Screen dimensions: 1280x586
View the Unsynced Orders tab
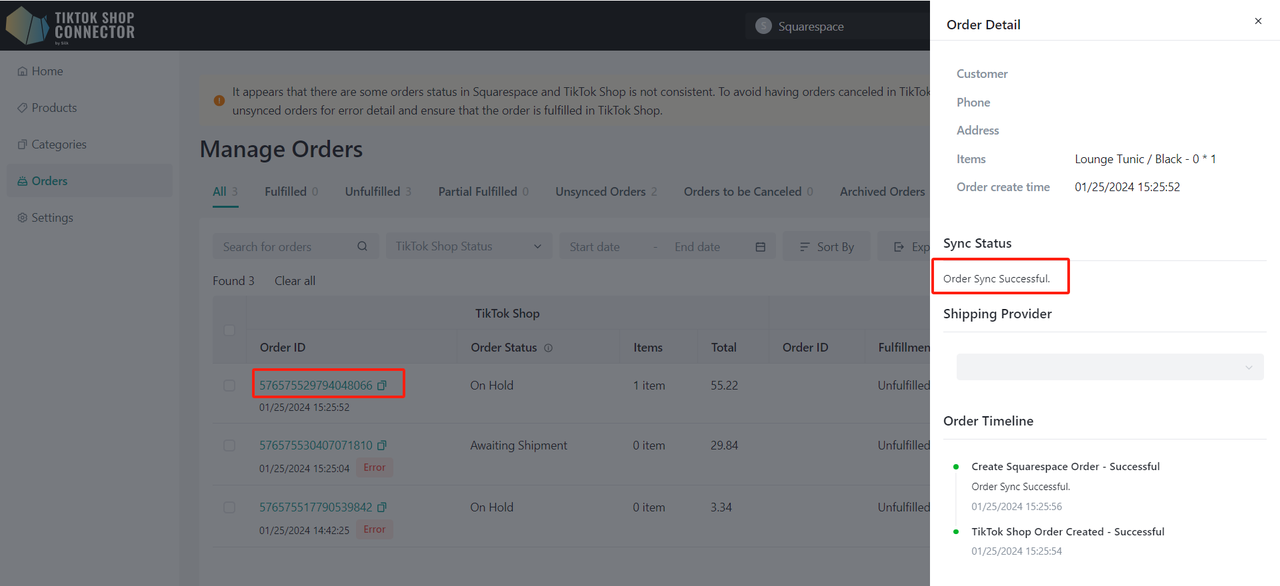point(606,192)
